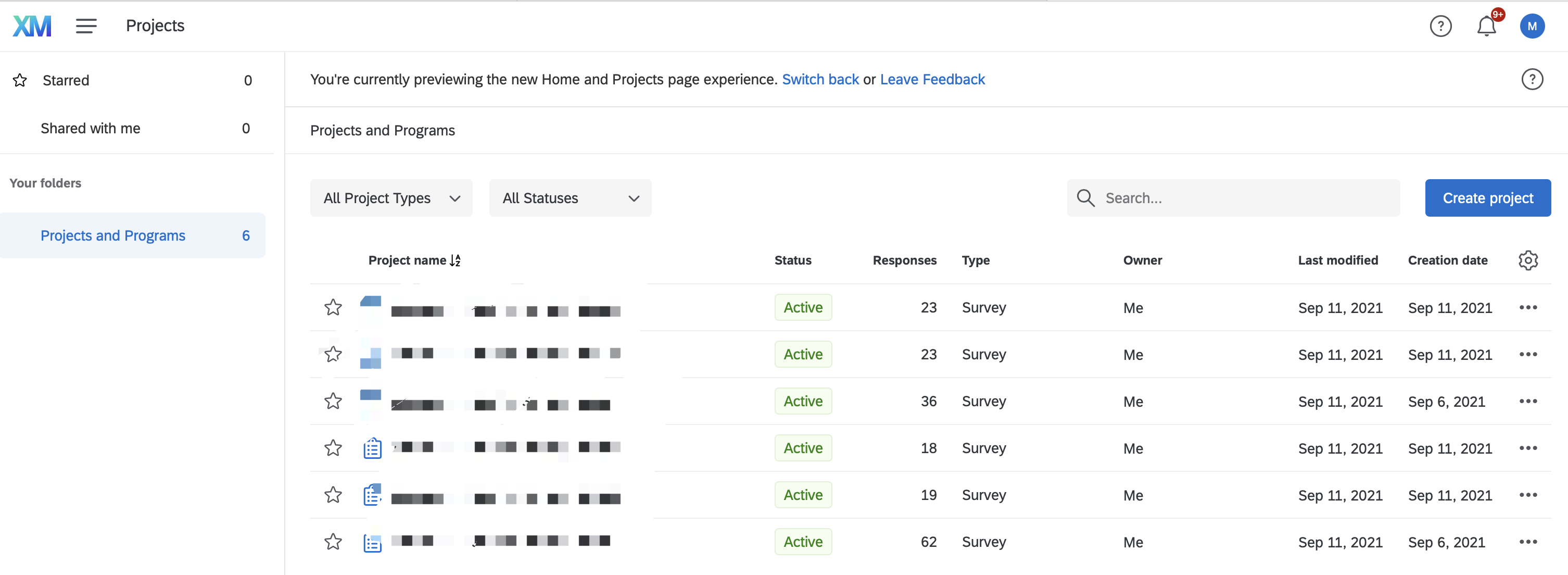Viewport: 1568px width, 575px height.
Task: Open the column settings gear
Action: pyautogui.click(x=1528, y=260)
